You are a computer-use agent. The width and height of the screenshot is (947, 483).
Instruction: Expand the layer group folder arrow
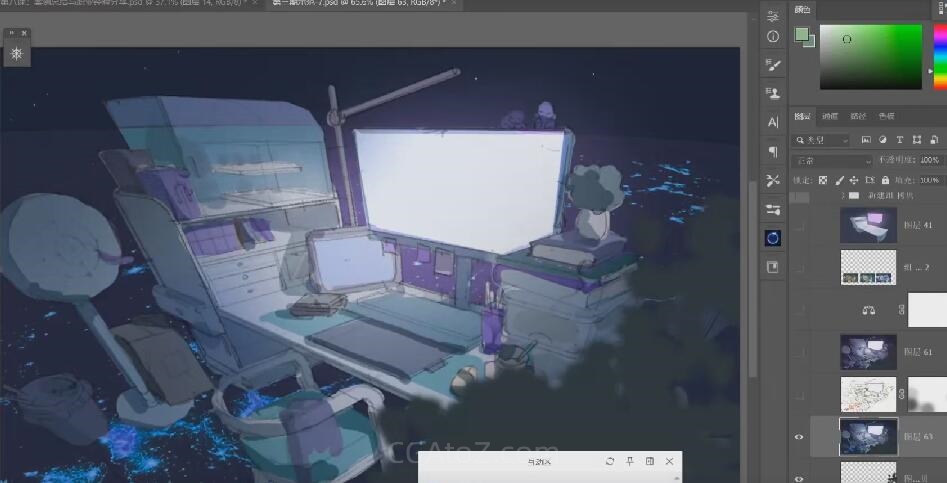click(x=843, y=196)
